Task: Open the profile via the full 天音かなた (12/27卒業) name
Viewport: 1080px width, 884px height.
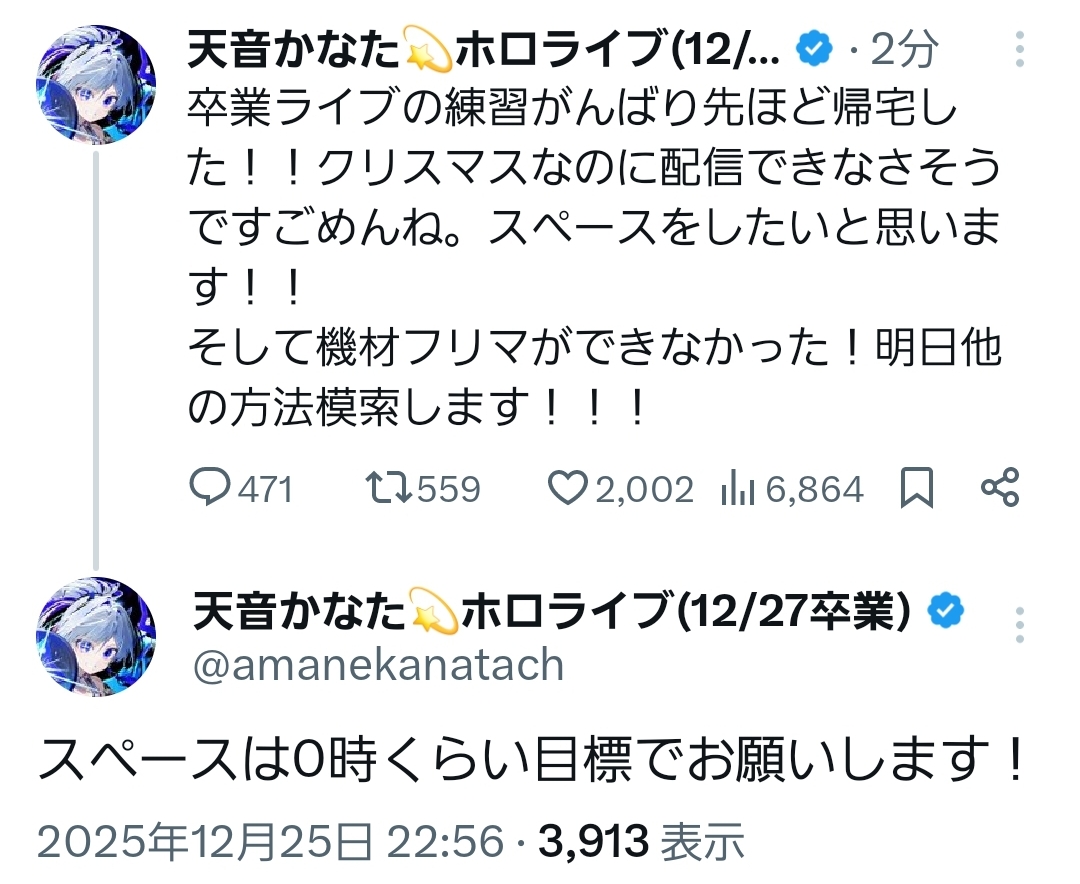Action: click(550, 612)
